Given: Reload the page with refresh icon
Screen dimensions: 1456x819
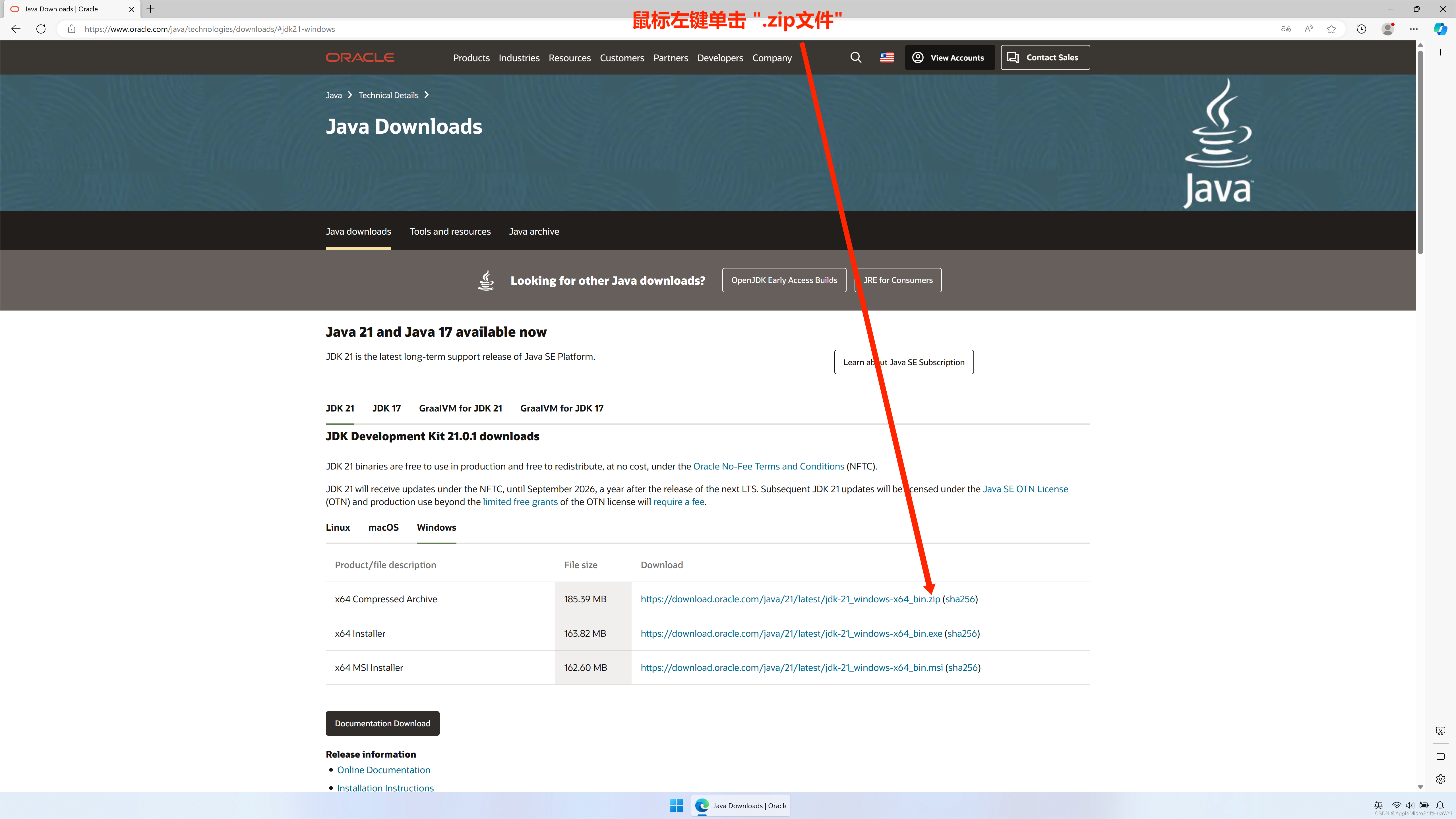Looking at the screenshot, I should tap(41, 29).
